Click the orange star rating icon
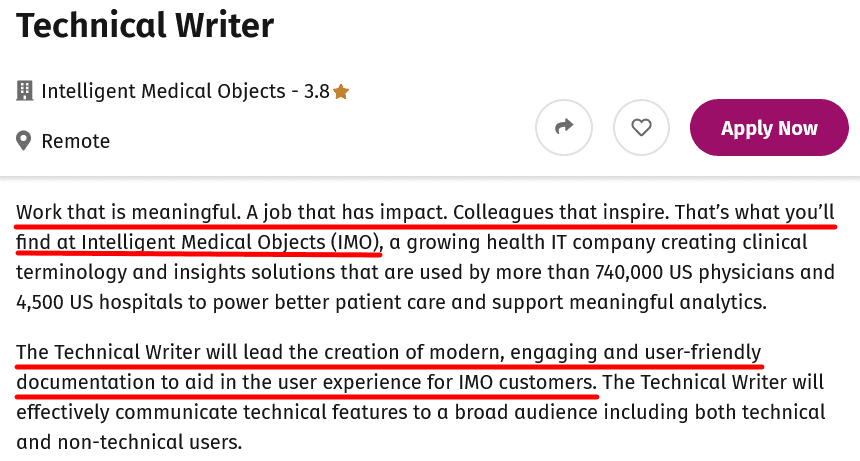Image resolution: width=860 pixels, height=461 pixels. [x=341, y=92]
